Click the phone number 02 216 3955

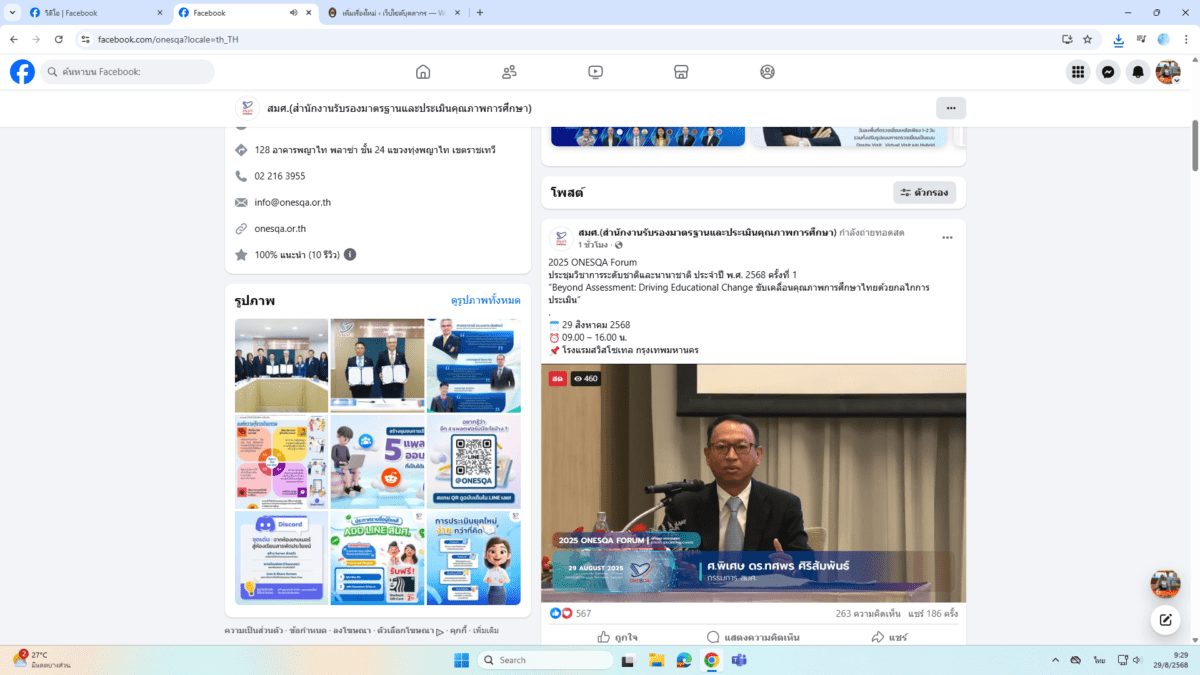[x=280, y=176]
